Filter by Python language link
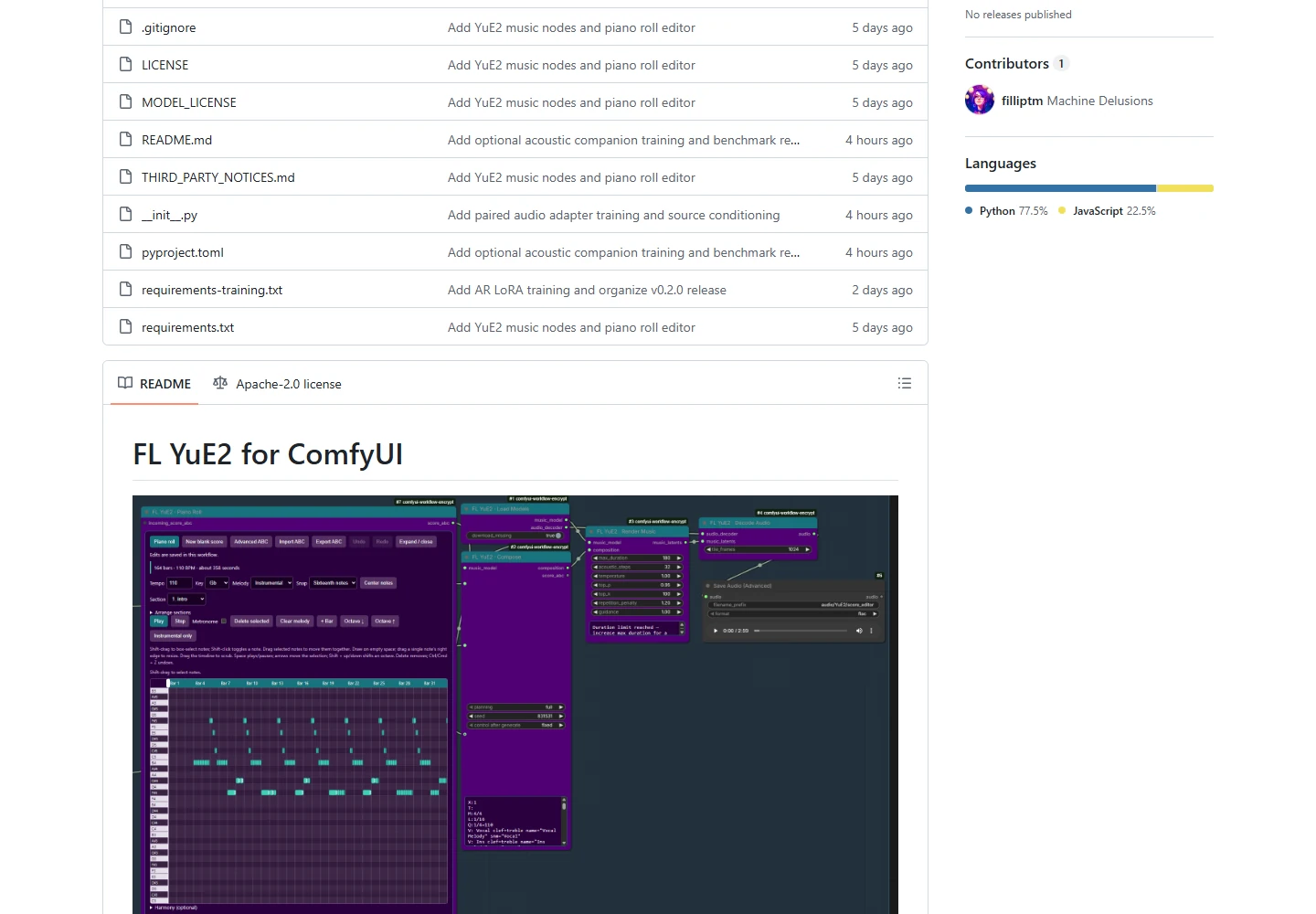This screenshot has width=1316, height=914. coord(1007,210)
